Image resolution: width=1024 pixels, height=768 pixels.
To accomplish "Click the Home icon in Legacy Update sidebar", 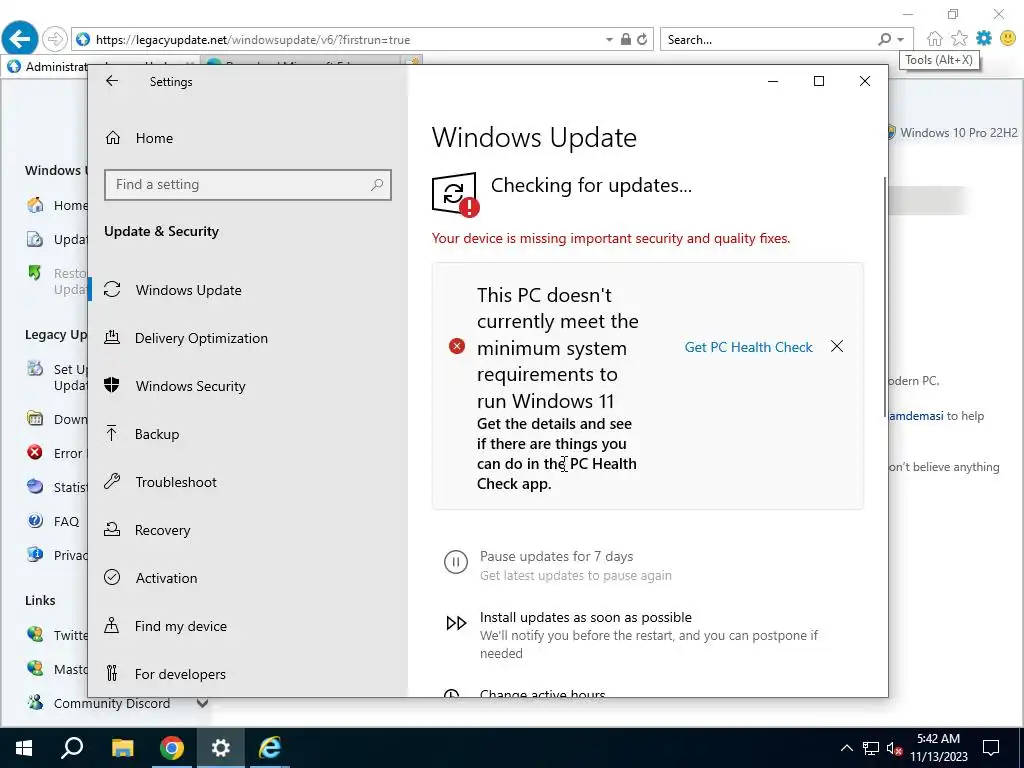I will pyautogui.click(x=35, y=205).
